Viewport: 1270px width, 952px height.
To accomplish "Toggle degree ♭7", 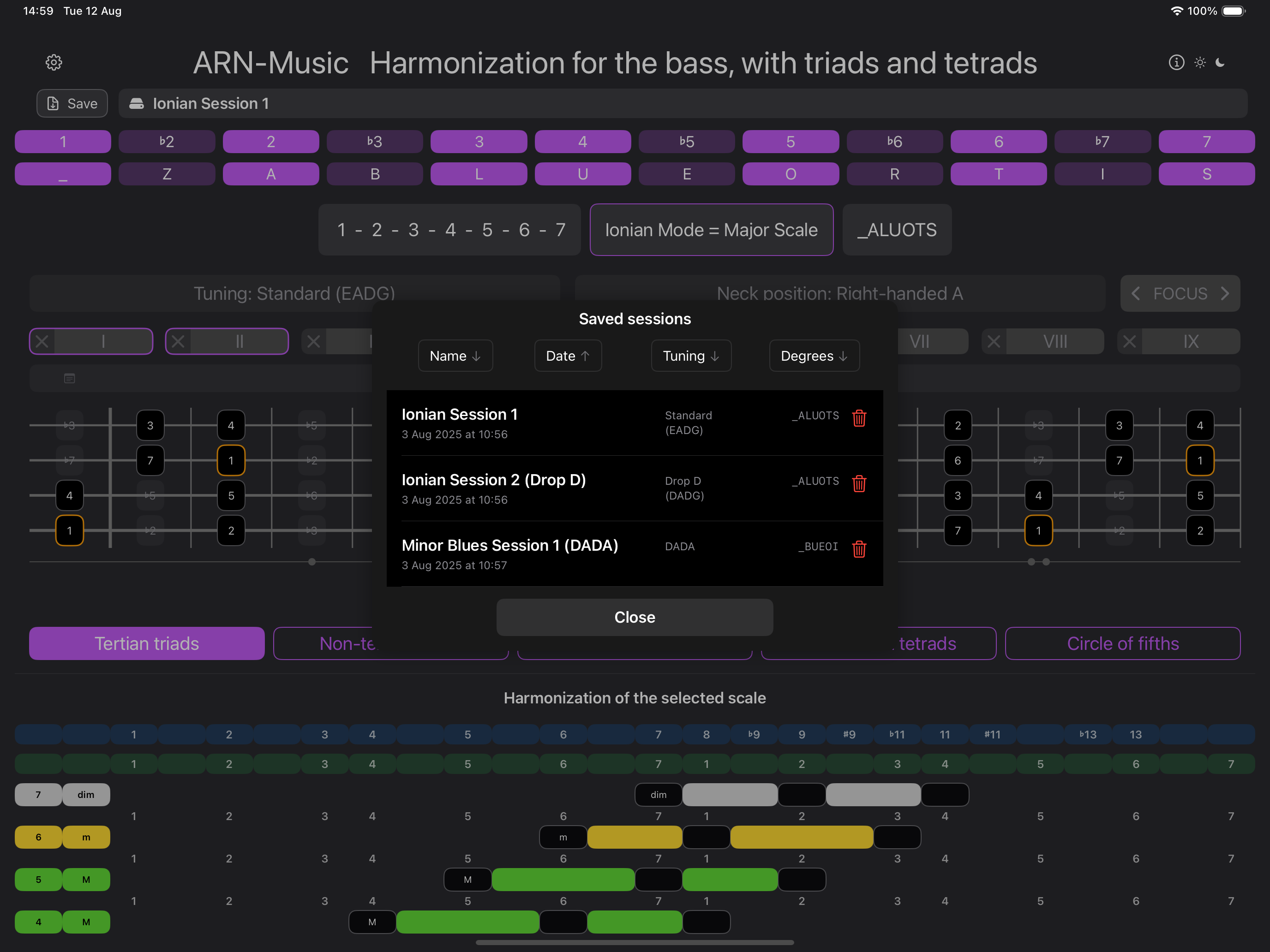I will pos(1102,142).
